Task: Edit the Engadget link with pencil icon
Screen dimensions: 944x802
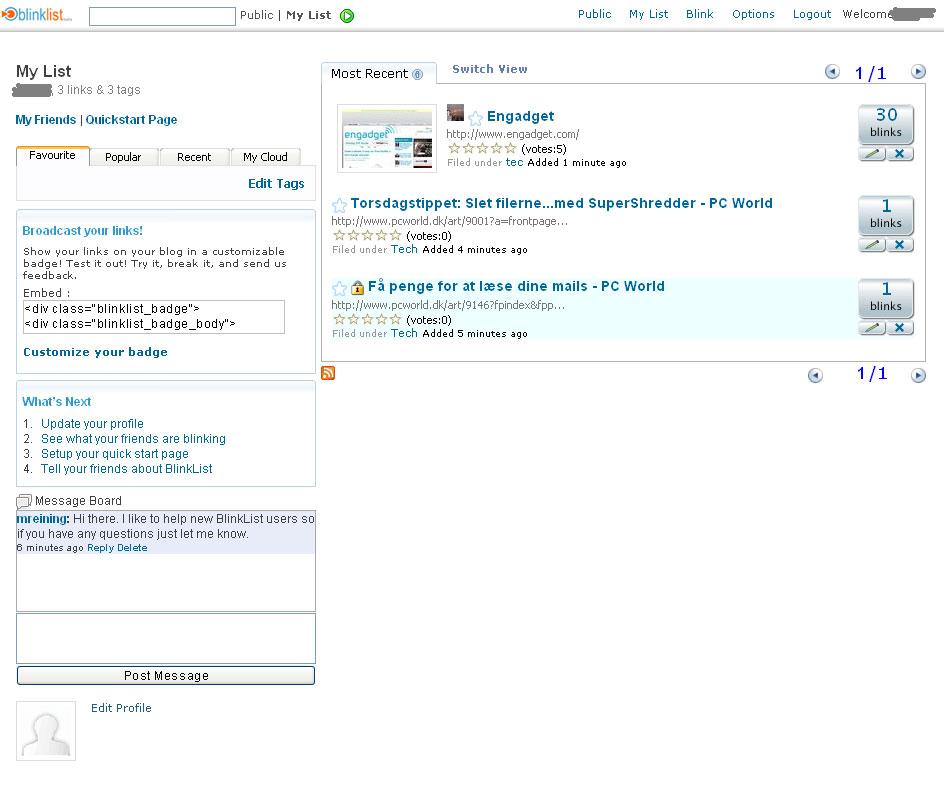Action: (872, 154)
